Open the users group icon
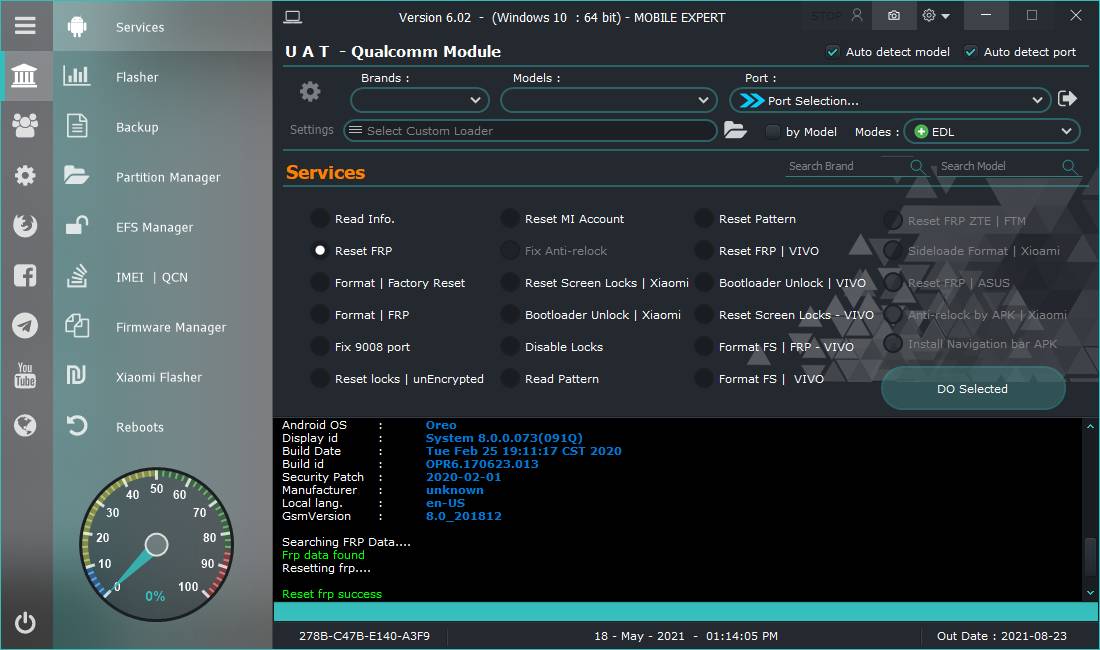Screen dimensions: 1100x650 [x=25, y=126]
